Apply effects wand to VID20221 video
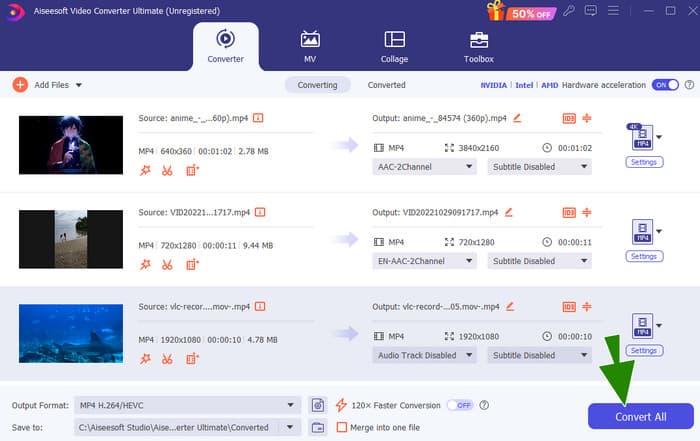The height and width of the screenshot is (441, 700). pyautogui.click(x=146, y=265)
